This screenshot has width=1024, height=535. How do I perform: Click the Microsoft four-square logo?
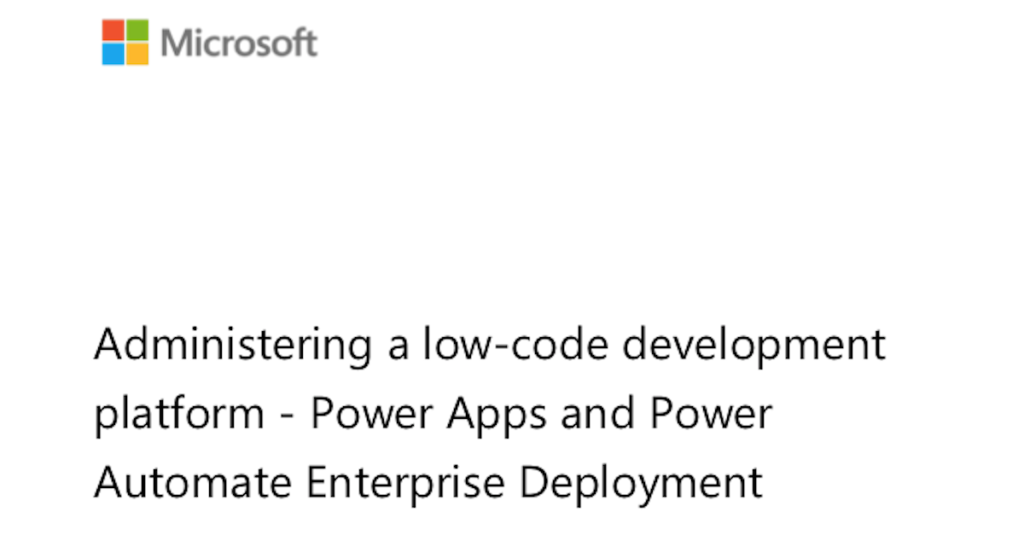coord(125,42)
